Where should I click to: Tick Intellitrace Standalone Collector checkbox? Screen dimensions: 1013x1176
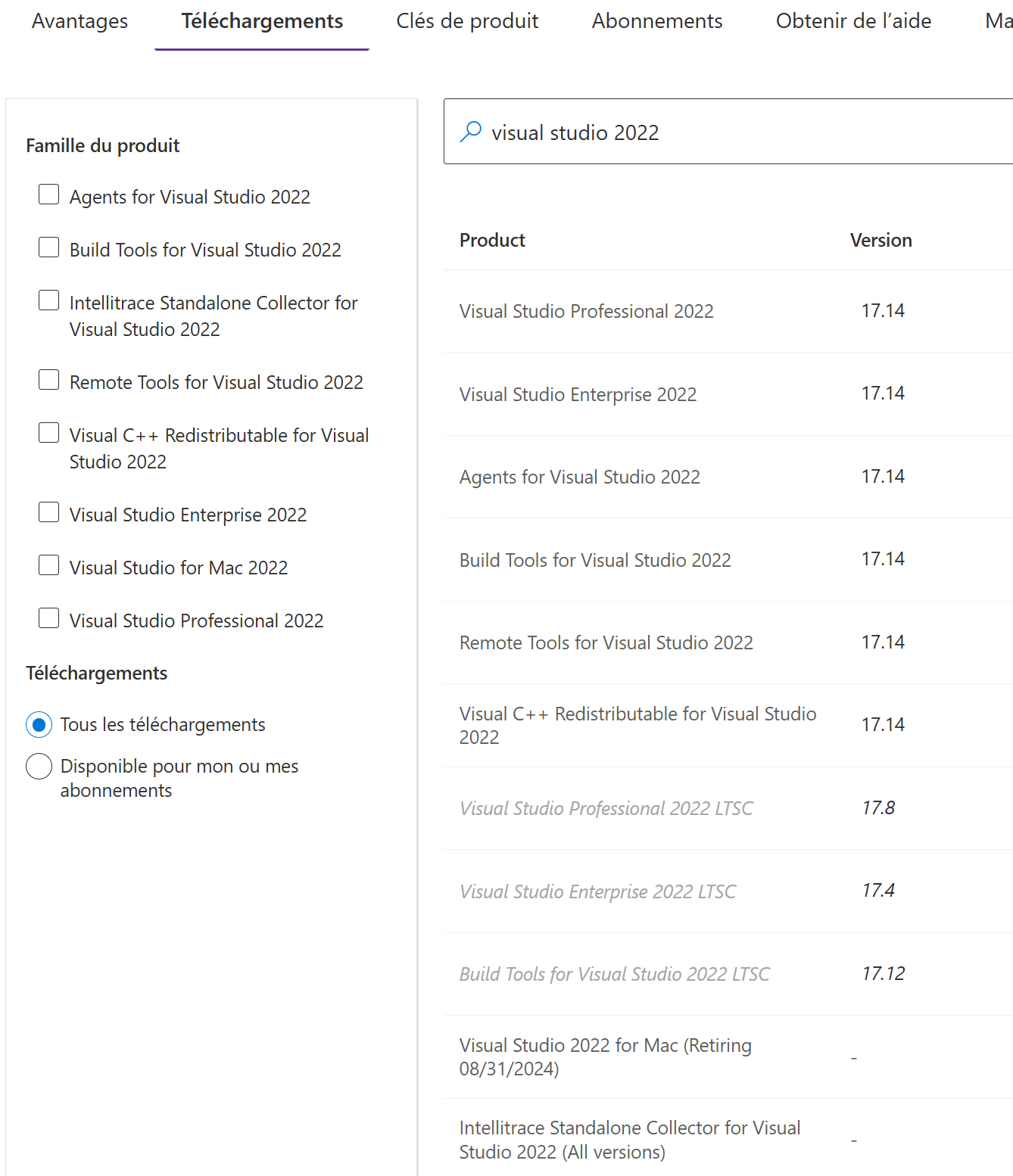tap(49, 300)
